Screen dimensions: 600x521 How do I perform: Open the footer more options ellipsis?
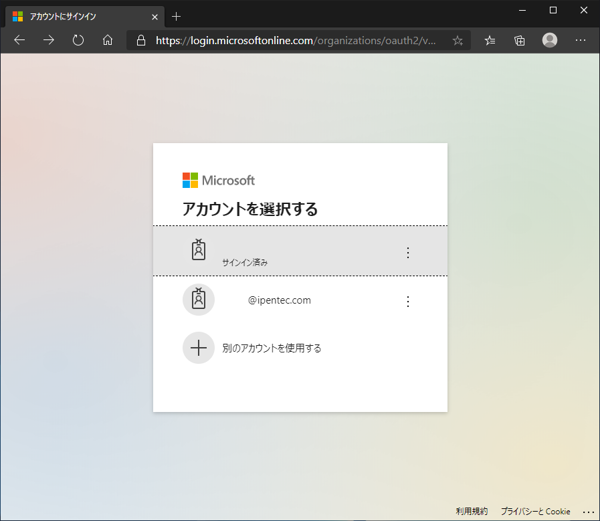(589, 512)
